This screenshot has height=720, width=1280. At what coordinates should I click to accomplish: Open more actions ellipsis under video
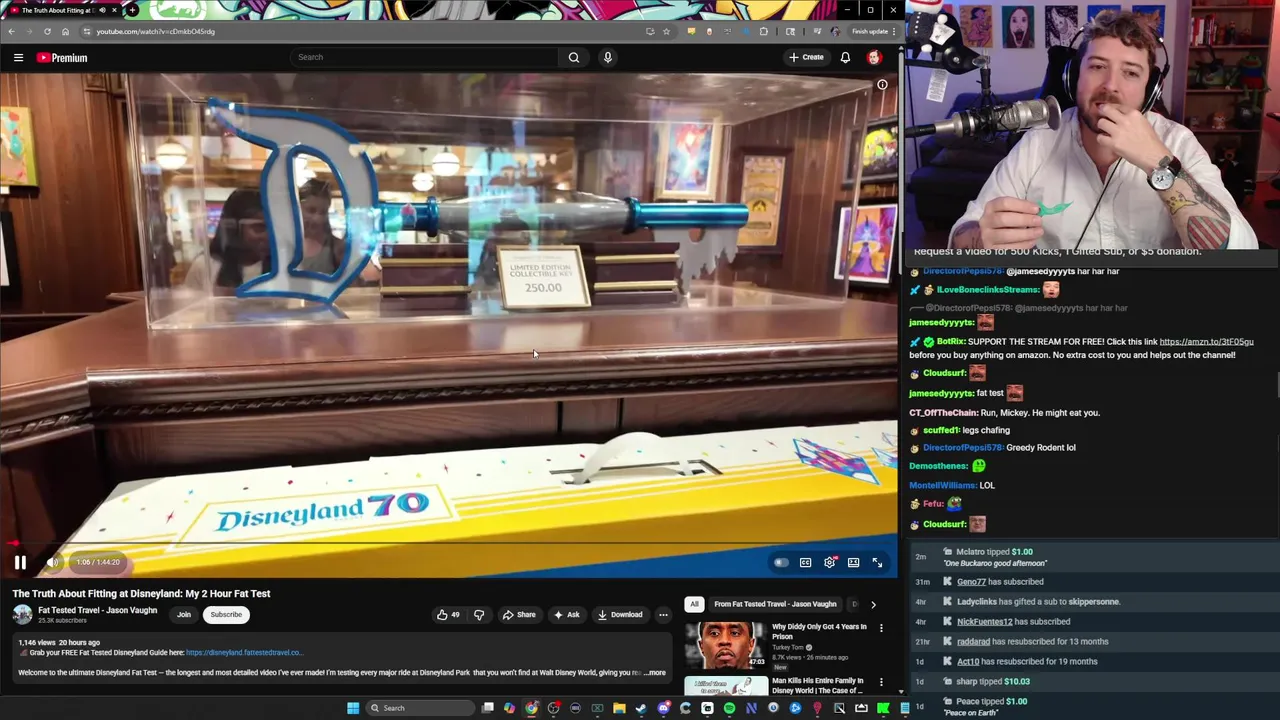tap(663, 614)
